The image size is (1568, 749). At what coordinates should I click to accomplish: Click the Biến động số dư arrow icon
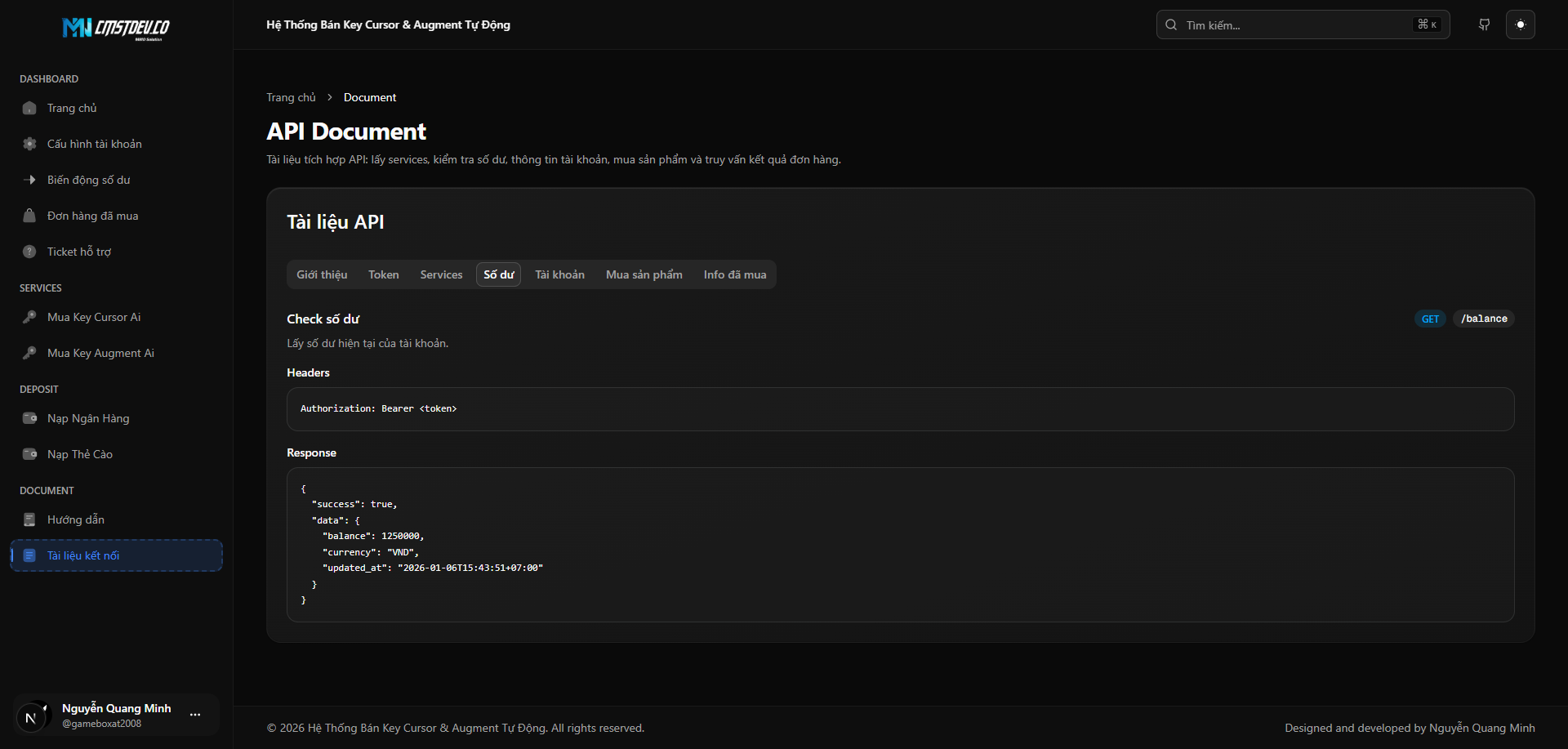tap(29, 180)
